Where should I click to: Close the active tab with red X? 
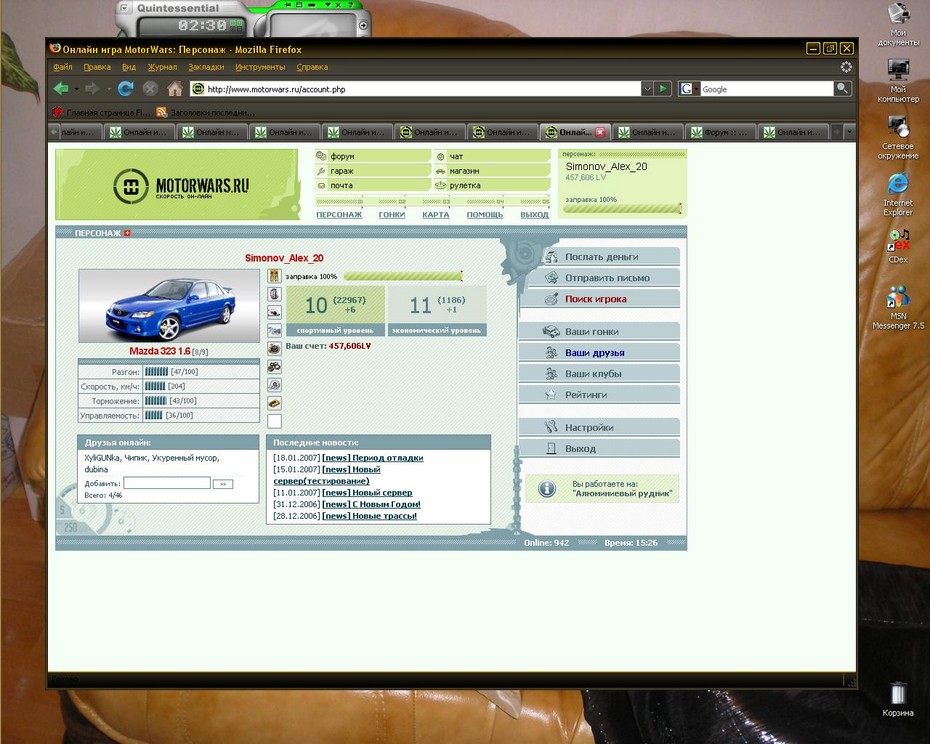[600, 132]
